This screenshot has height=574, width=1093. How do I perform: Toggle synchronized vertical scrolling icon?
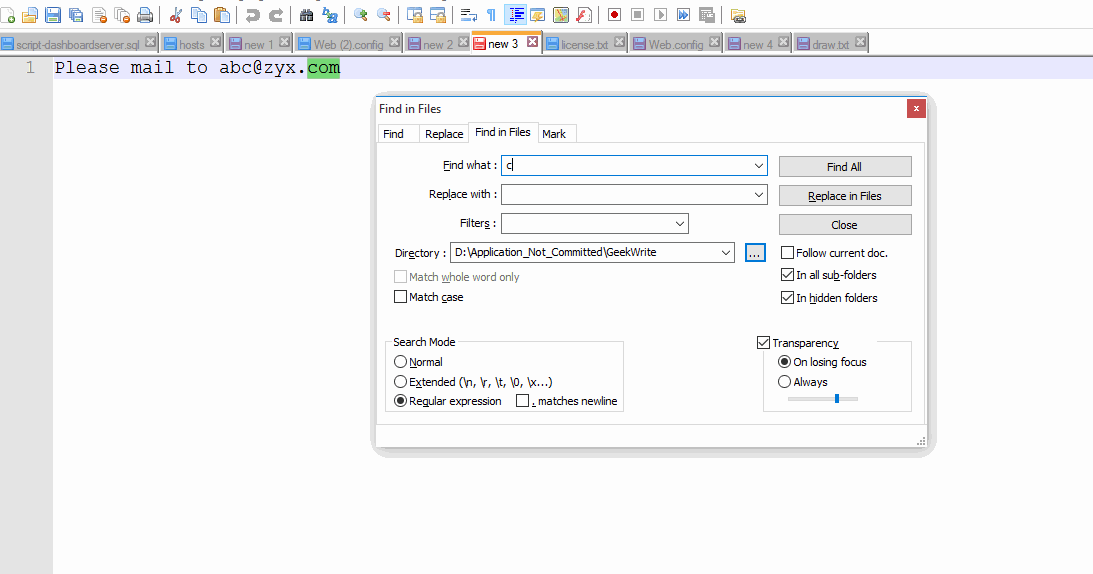tap(415, 15)
